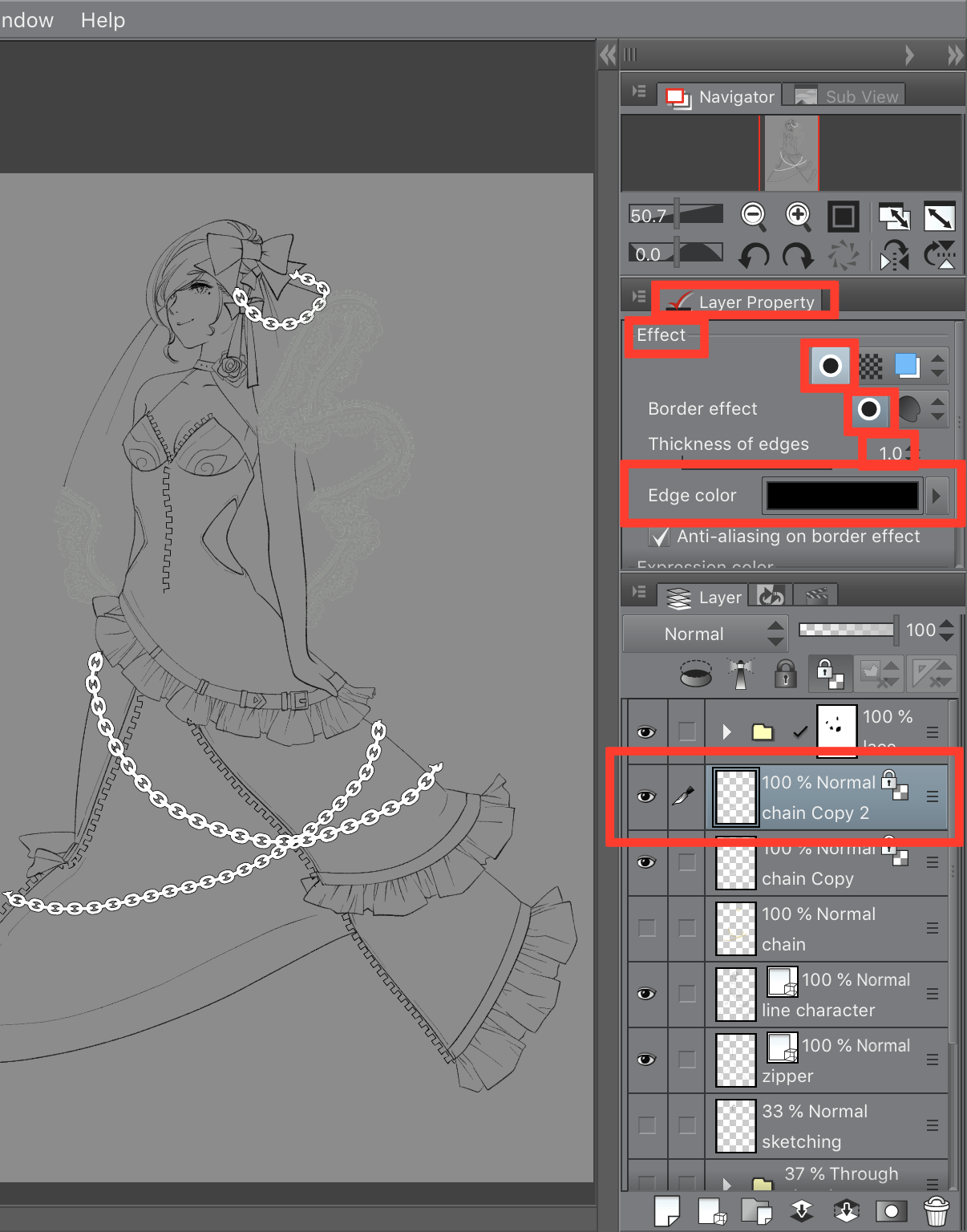The height and width of the screenshot is (1232, 967).
Task: Click the flip canvas horizontal button
Action: point(893,255)
